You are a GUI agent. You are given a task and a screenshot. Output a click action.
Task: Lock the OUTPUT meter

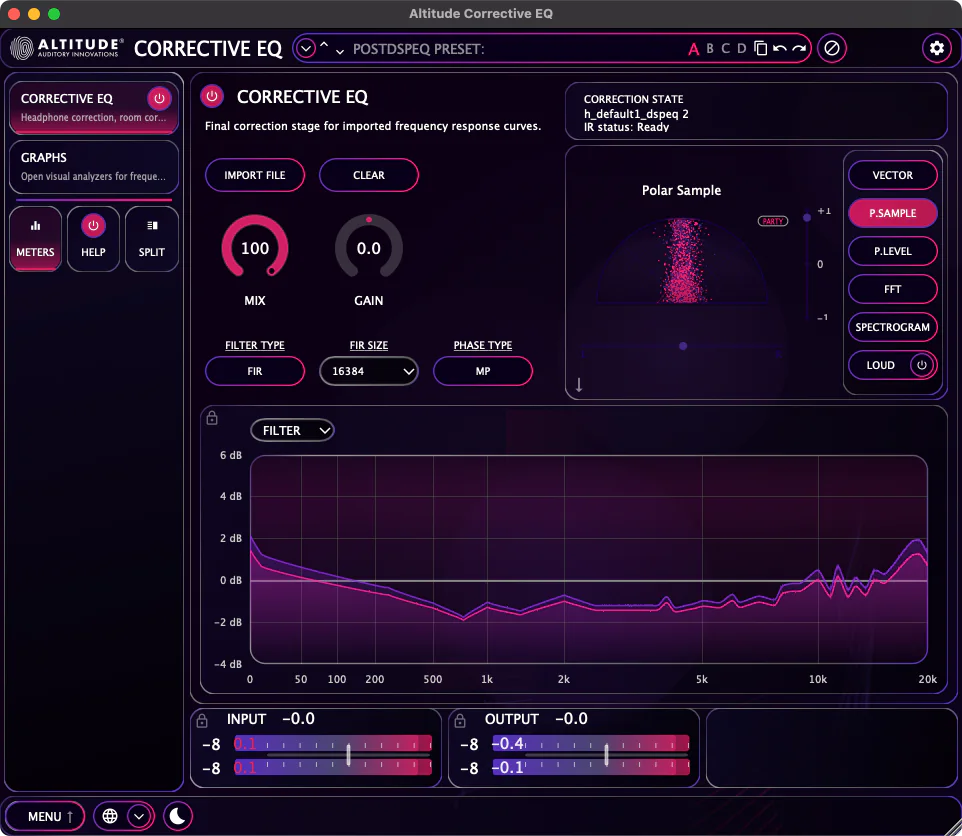460,721
